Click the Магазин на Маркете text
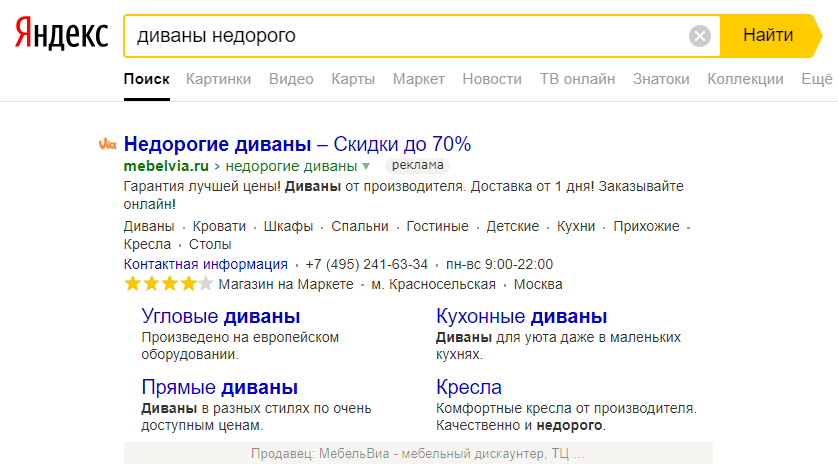This screenshot has height=470, width=838. tap(286, 284)
